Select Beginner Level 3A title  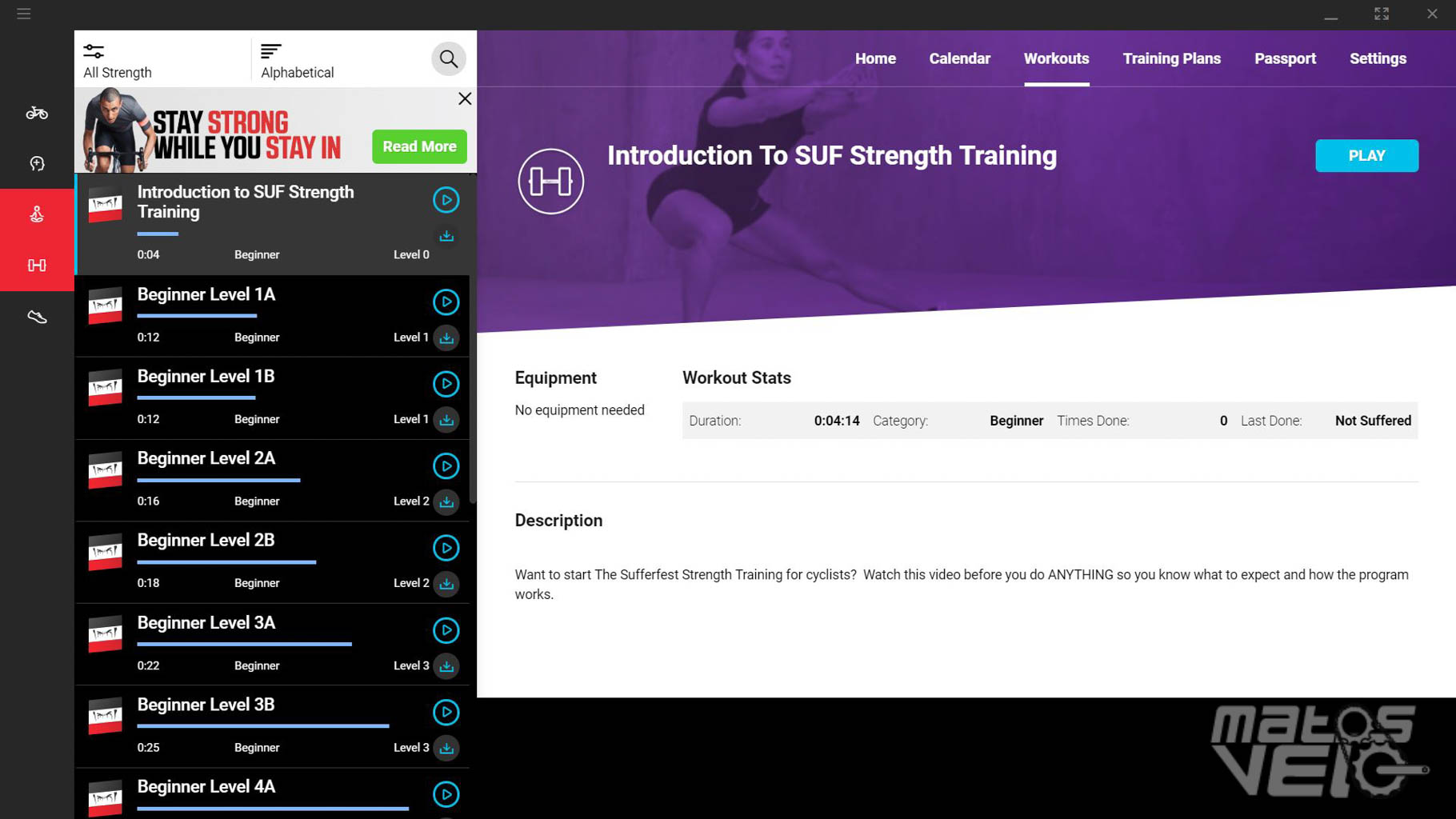tap(206, 623)
